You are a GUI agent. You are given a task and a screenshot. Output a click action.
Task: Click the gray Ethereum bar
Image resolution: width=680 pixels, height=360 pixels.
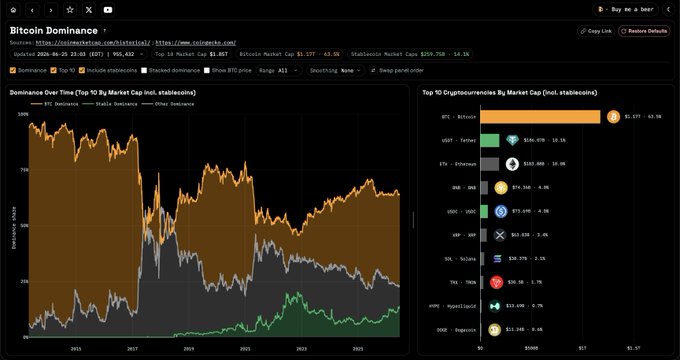[x=490, y=164]
